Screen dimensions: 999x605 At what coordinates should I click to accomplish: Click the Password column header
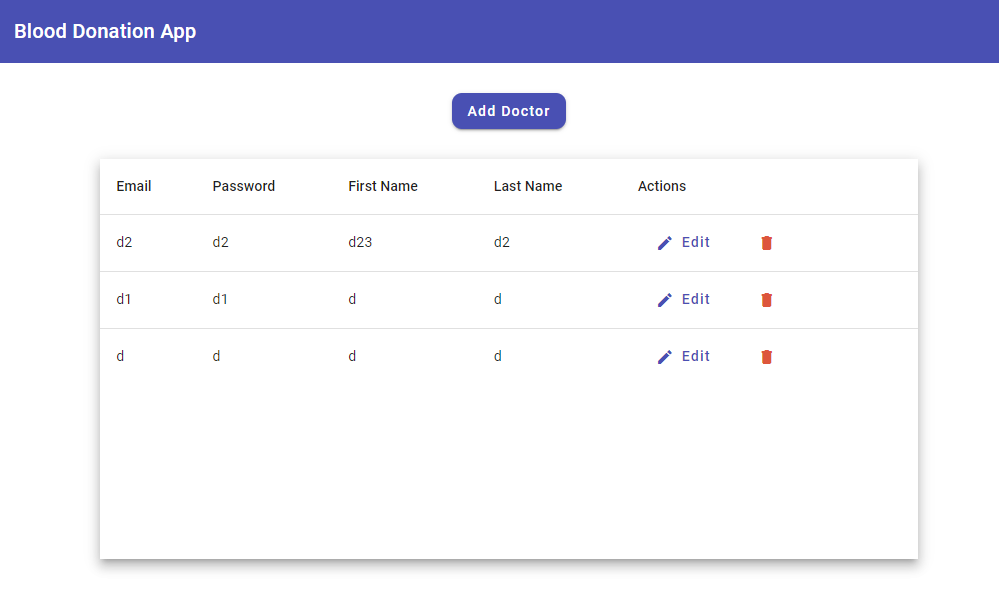click(243, 186)
